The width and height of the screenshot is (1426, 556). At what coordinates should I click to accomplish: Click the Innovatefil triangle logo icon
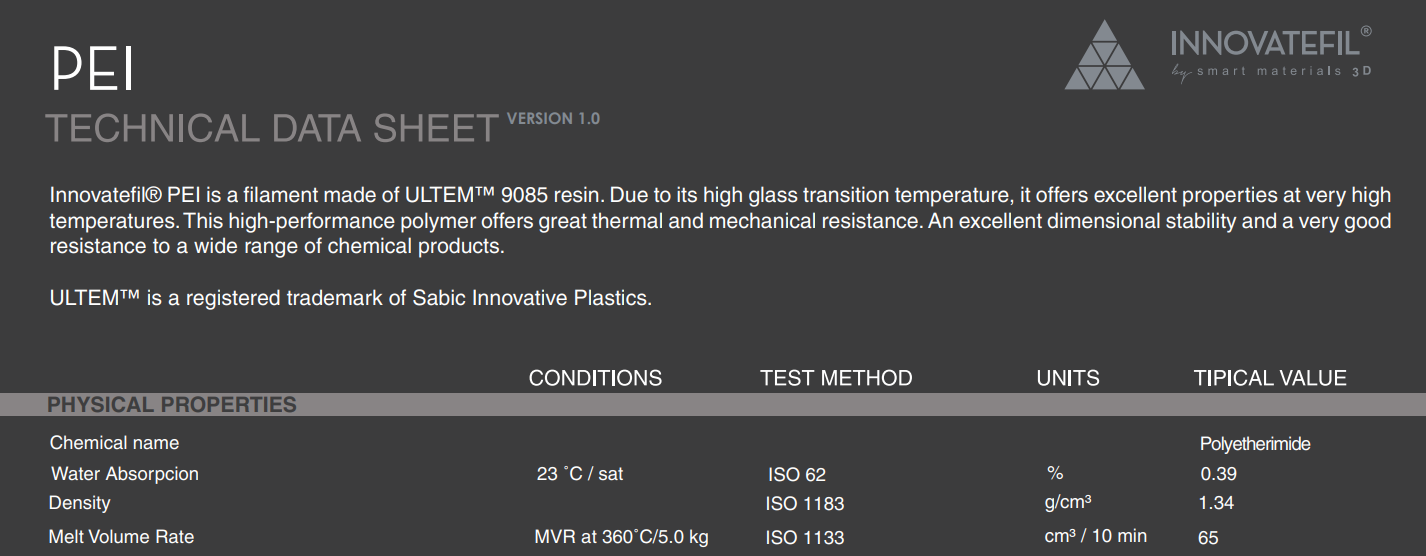(x=1104, y=56)
